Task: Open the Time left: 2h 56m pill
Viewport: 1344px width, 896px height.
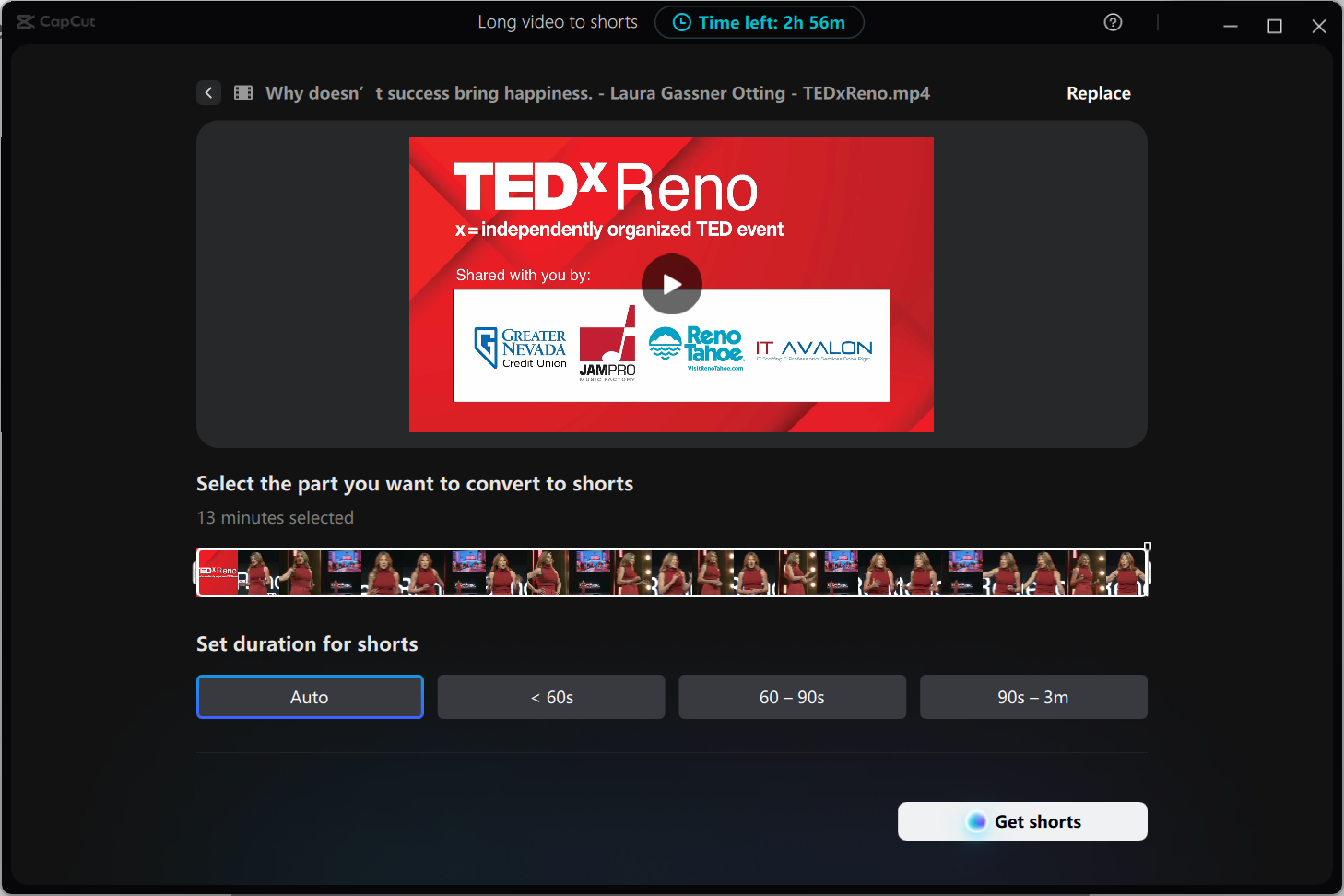Action: [760, 21]
